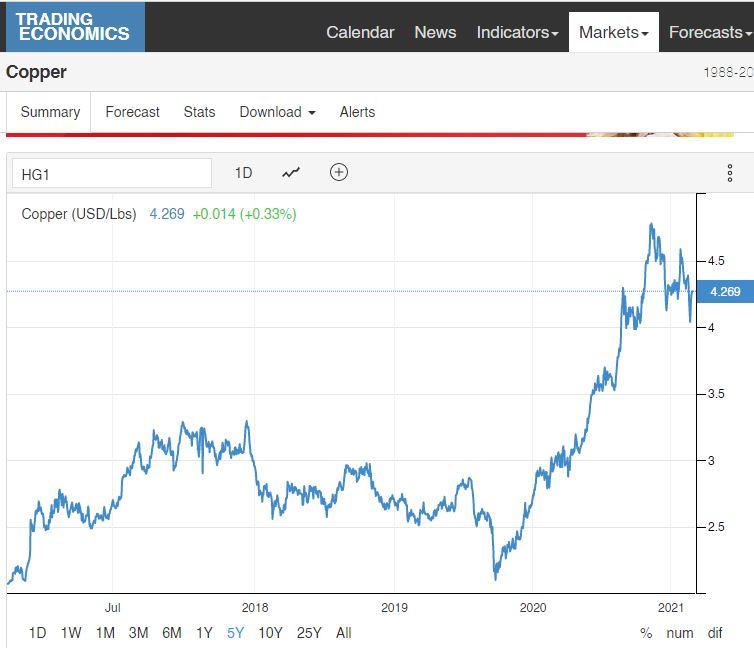Viewport: 754px width, 648px height.
Task: Select the 5Y chart range
Action: [236, 633]
